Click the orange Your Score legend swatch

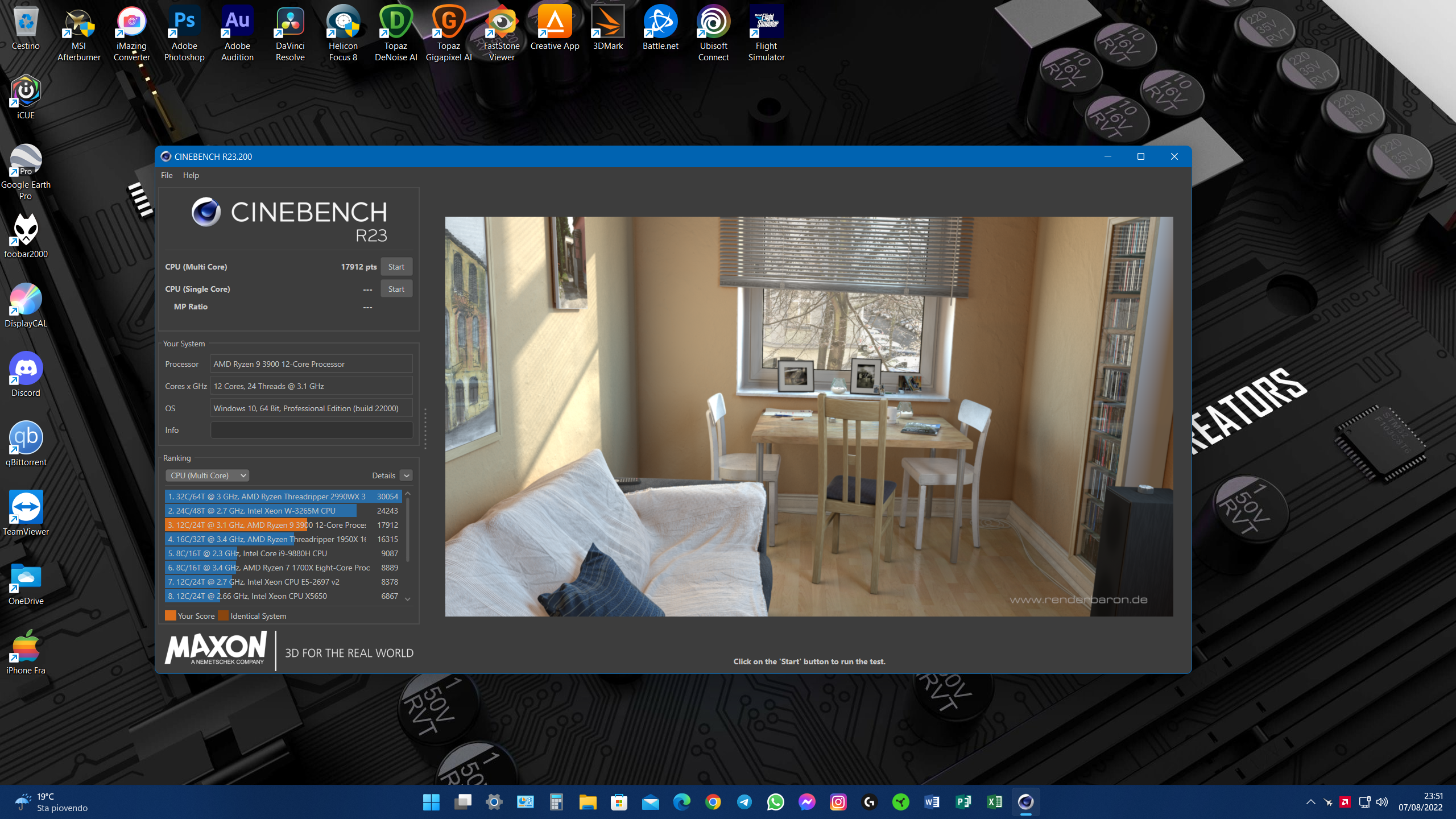coord(170,615)
